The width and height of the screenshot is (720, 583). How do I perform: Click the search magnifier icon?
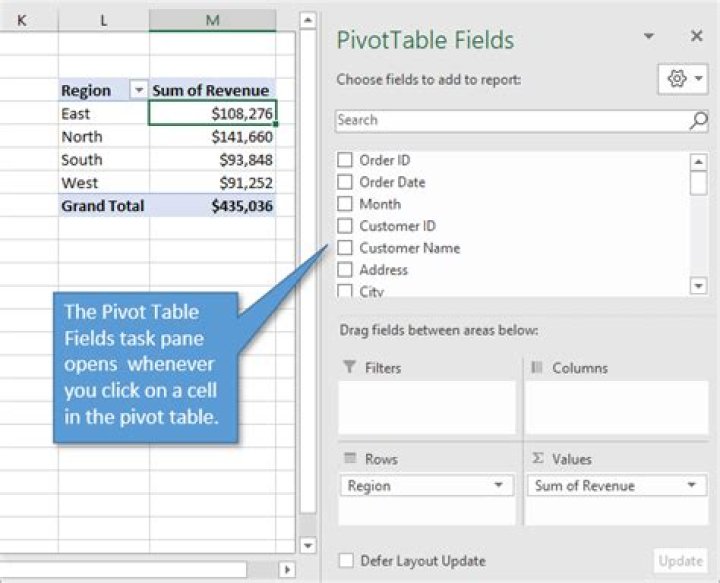point(698,121)
